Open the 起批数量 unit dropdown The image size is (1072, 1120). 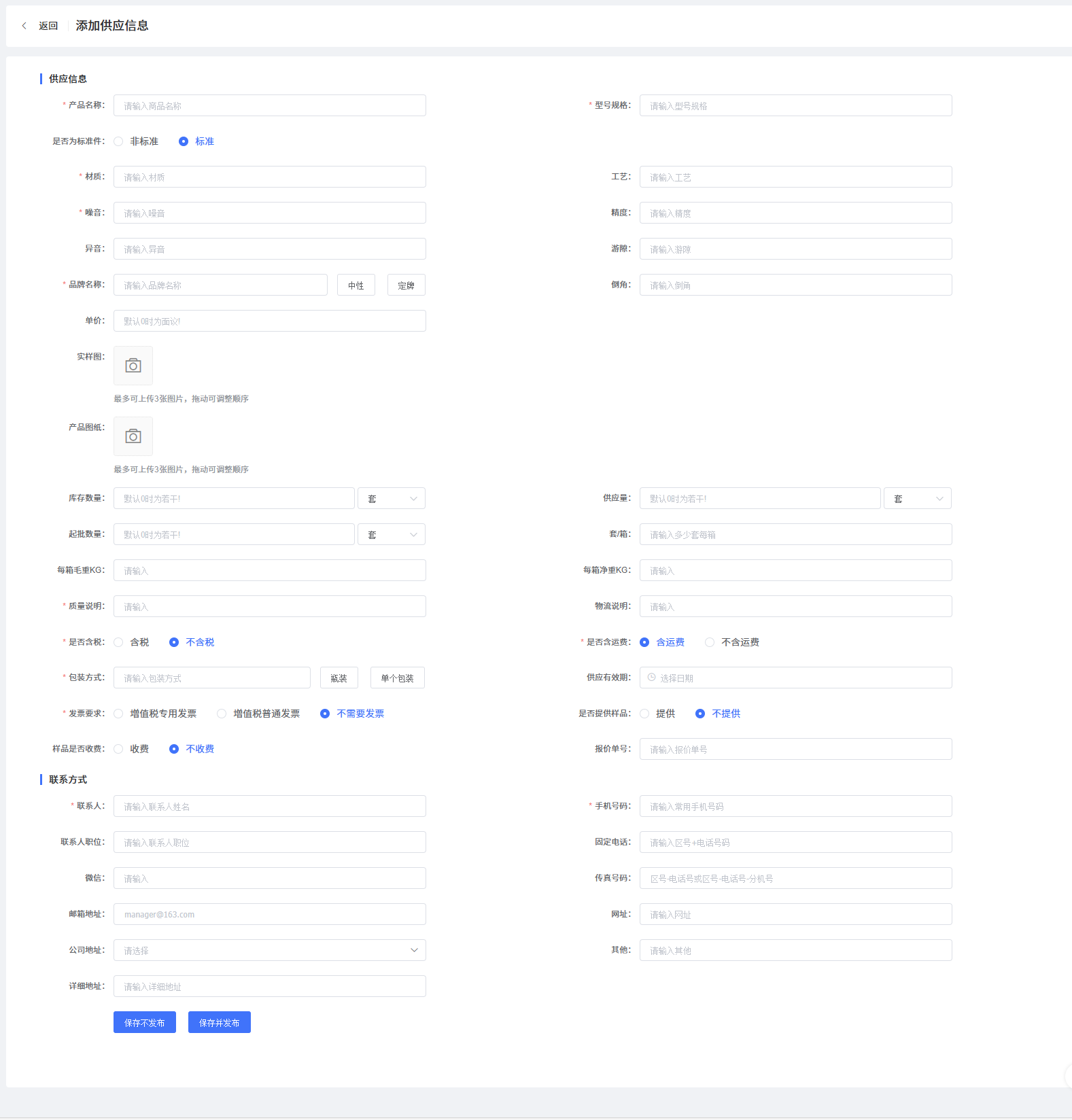[x=392, y=535]
